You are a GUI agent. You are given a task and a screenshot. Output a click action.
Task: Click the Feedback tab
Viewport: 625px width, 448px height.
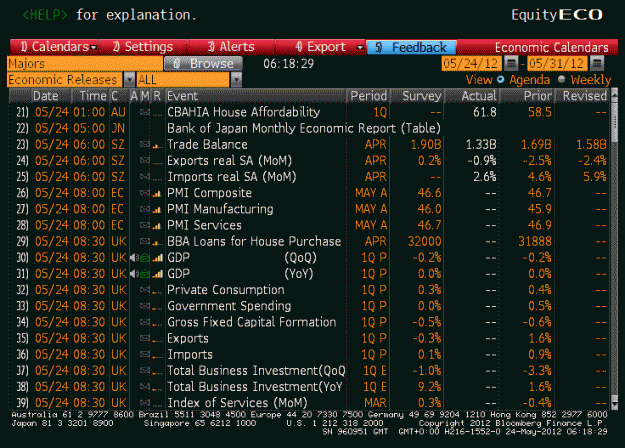[412, 47]
